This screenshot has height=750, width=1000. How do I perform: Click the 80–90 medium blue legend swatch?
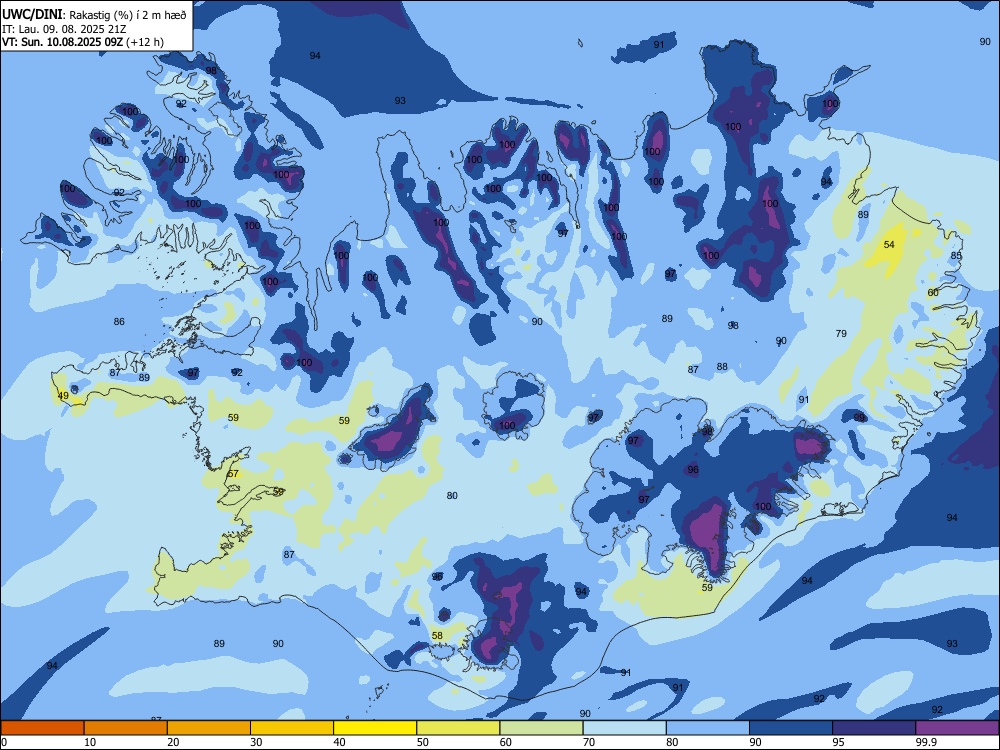(708, 728)
